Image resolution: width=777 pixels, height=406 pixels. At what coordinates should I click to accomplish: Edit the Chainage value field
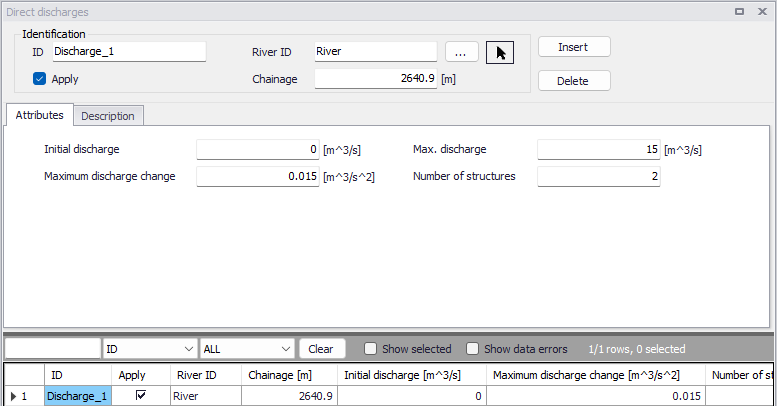point(376,79)
